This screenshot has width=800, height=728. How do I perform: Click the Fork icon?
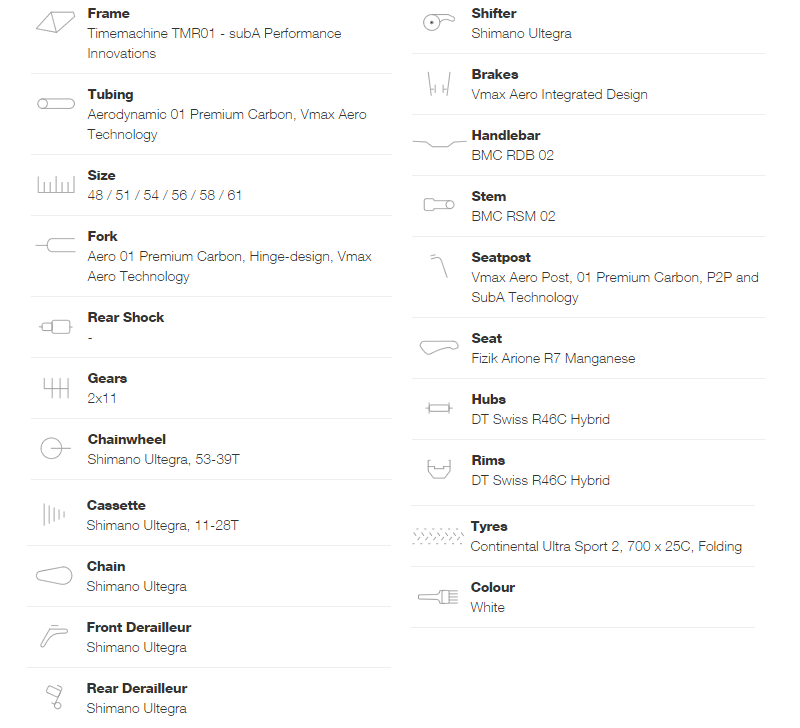click(x=56, y=245)
